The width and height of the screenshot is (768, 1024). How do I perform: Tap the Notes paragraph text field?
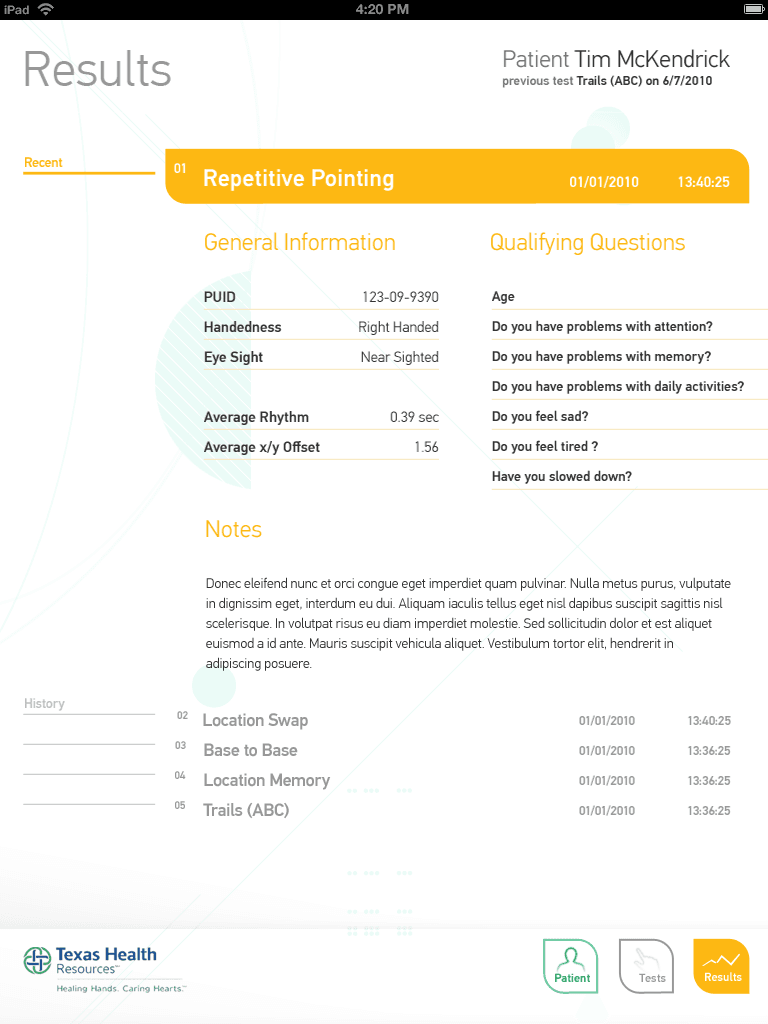pyautogui.click(x=468, y=623)
